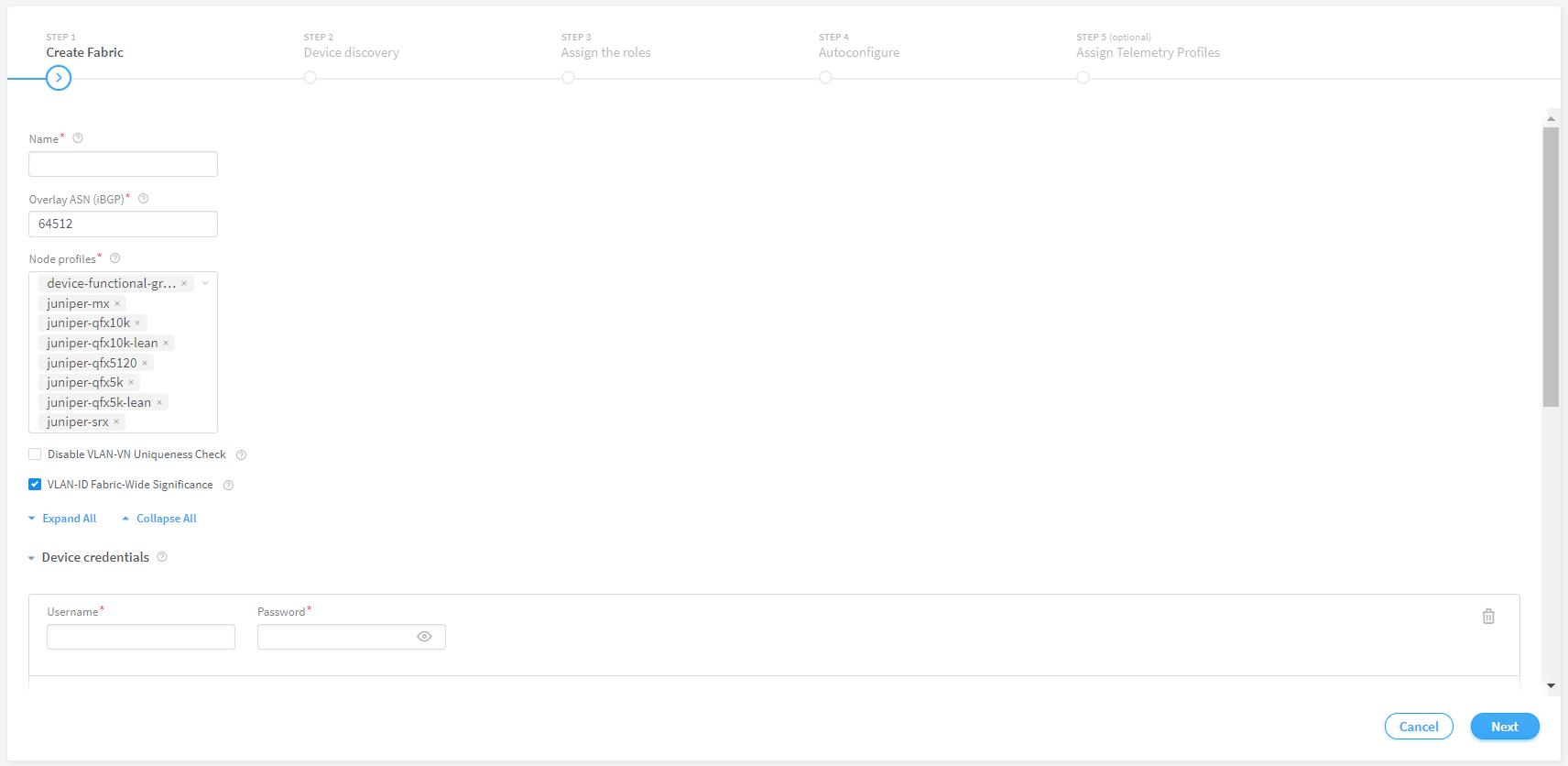This screenshot has height=766, width=1568.
Task: Enable Disable VLAN-VN Uniqueness Check checkbox
Action: 35,454
